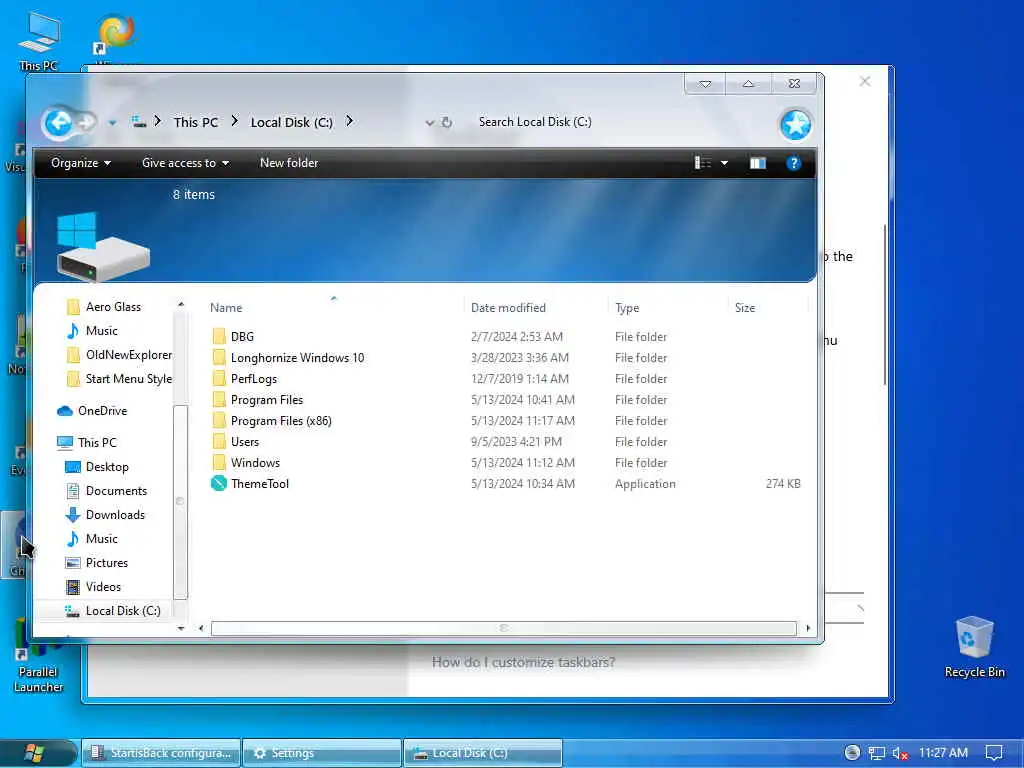Click the blue star orb icon
The width and height of the screenshot is (1024, 768).
(795, 125)
